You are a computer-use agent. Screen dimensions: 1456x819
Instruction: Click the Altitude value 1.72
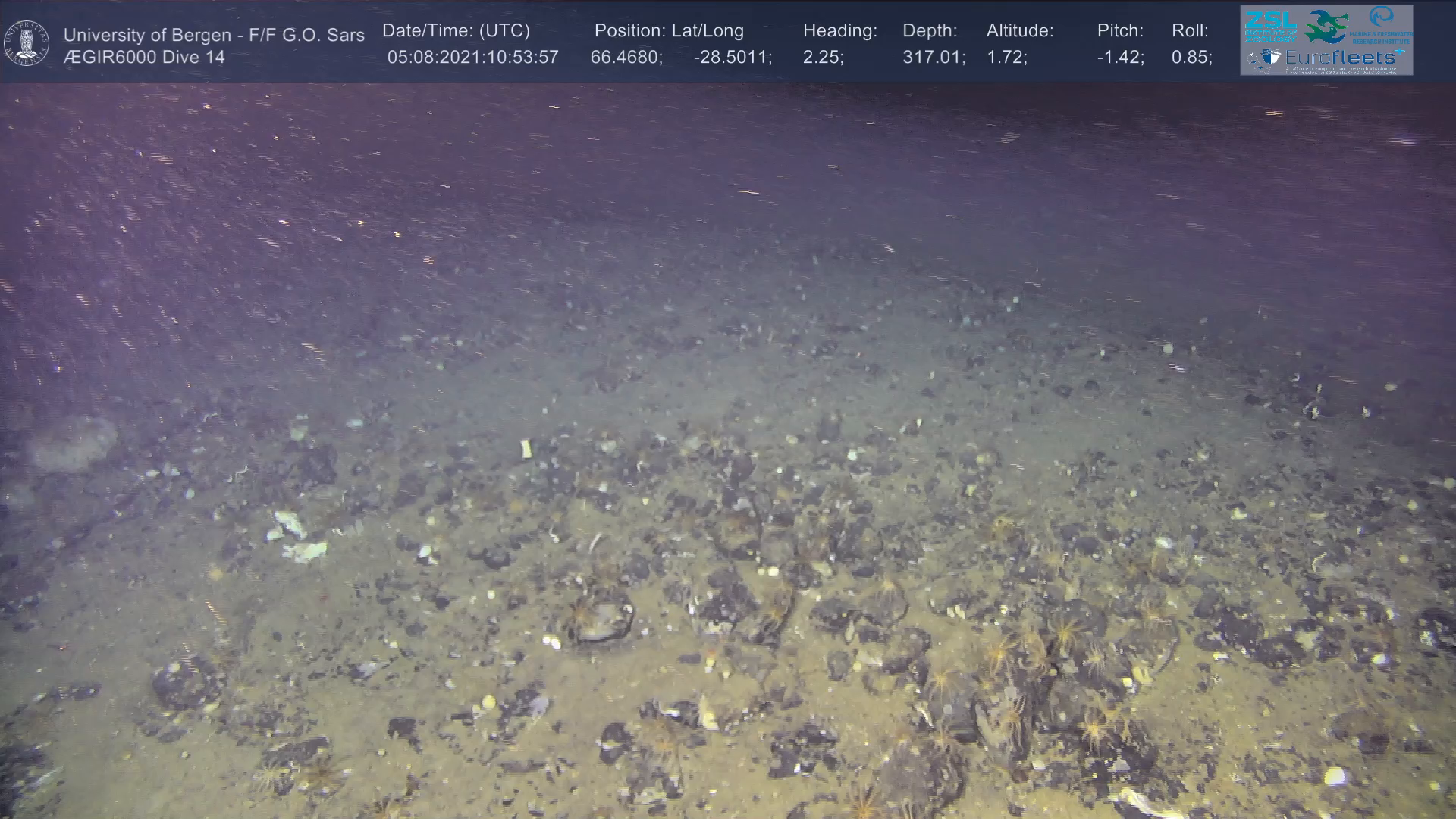tap(1006, 58)
